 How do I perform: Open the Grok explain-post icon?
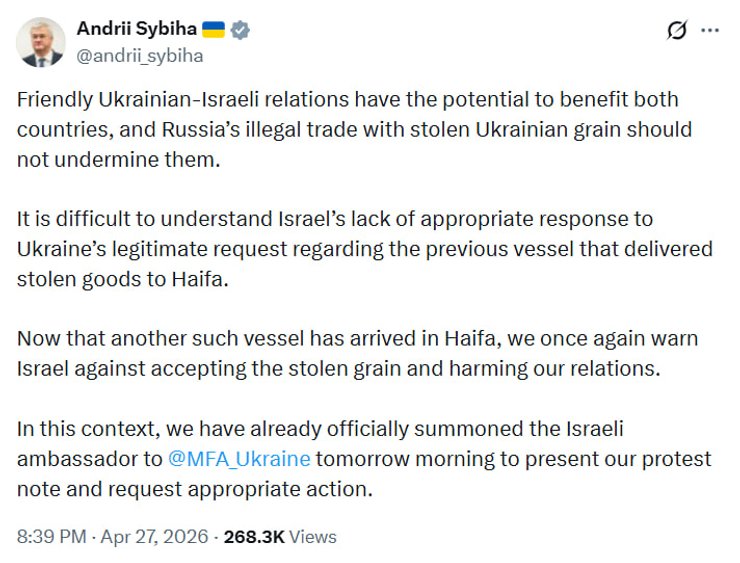tap(677, 30)
